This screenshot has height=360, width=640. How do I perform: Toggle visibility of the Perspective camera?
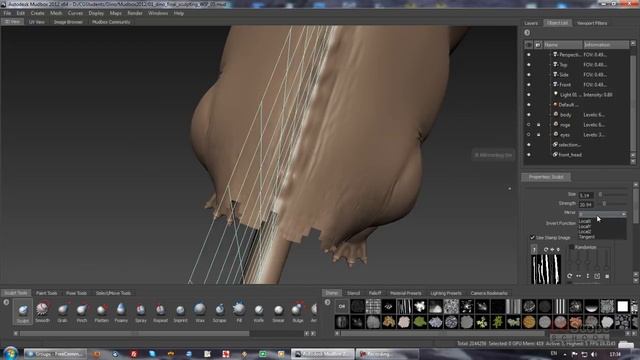529,55
